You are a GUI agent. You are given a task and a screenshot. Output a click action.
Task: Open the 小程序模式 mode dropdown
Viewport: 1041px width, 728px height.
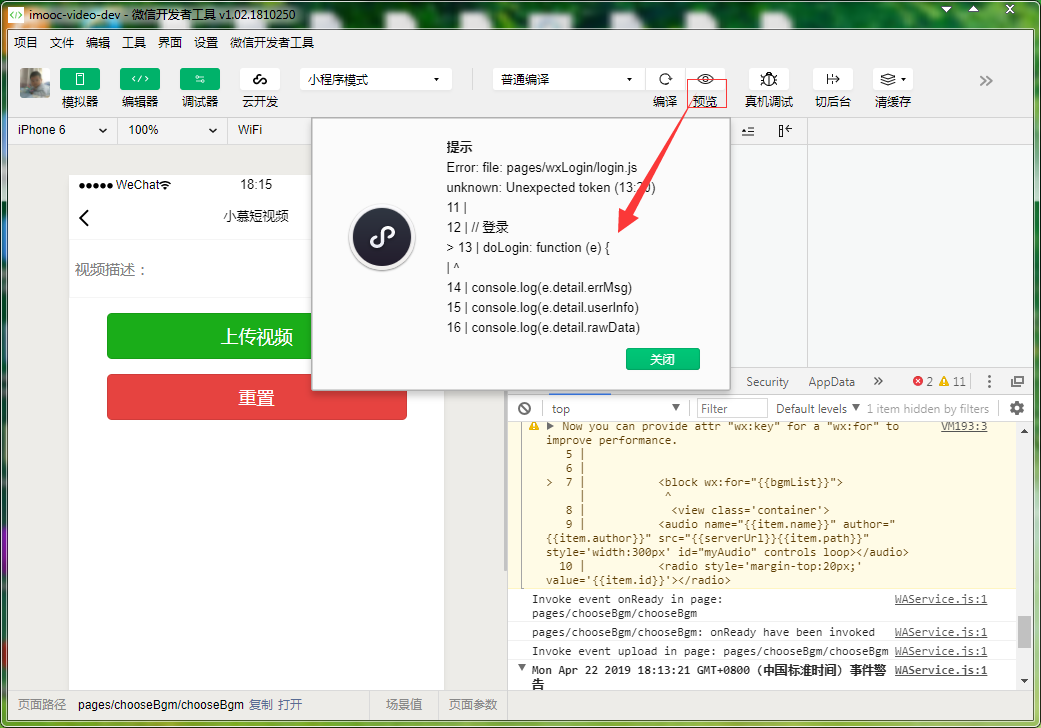(376, 80)
